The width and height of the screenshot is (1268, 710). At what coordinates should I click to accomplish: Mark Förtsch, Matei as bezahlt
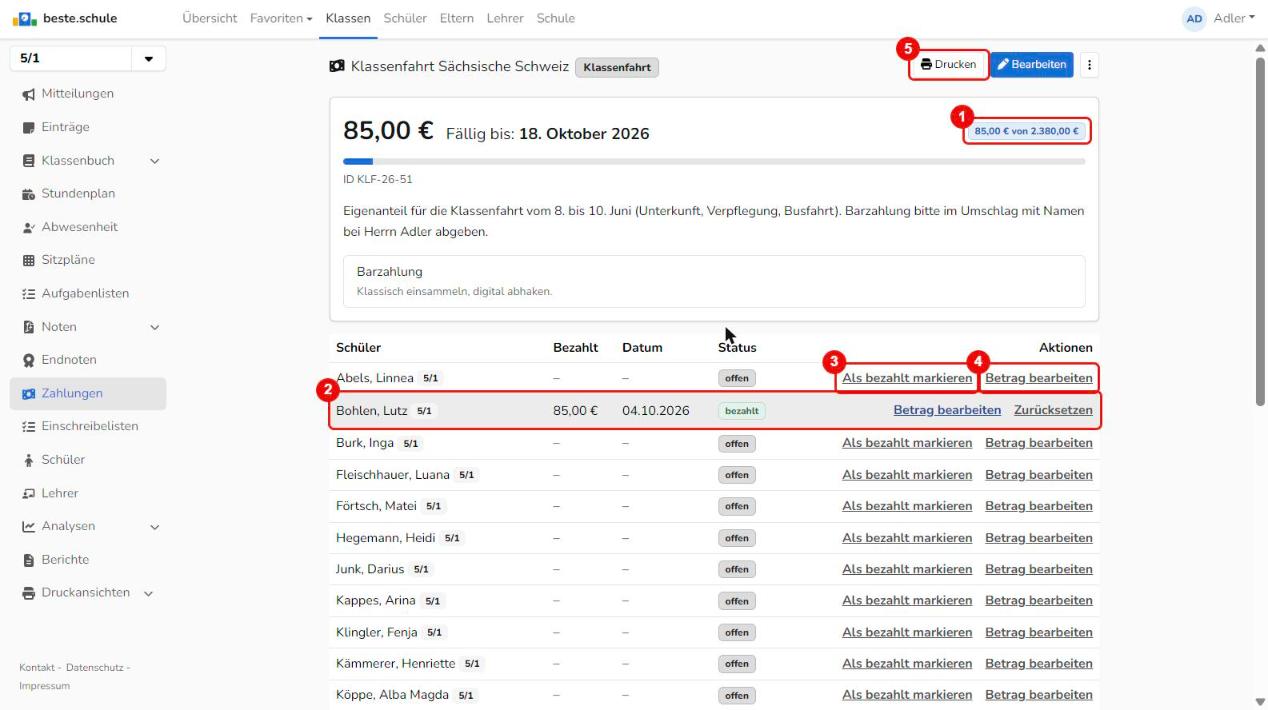click(907, 506)
